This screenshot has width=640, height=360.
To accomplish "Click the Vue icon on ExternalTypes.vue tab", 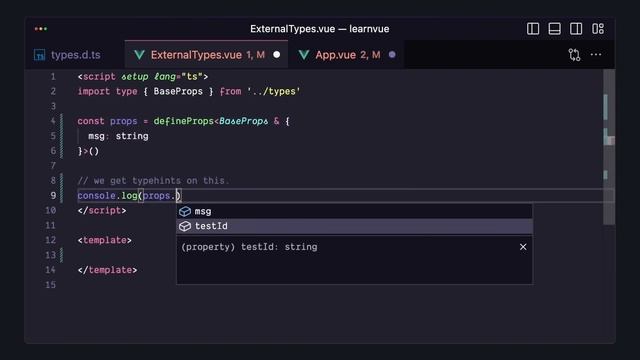I will point(139,55).
